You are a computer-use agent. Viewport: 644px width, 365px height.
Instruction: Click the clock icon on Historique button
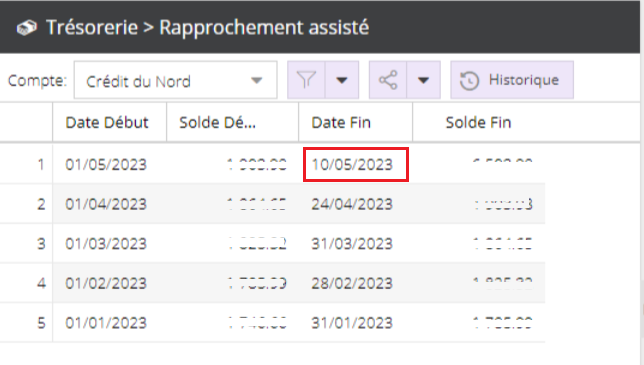click(x=469, y=80)
